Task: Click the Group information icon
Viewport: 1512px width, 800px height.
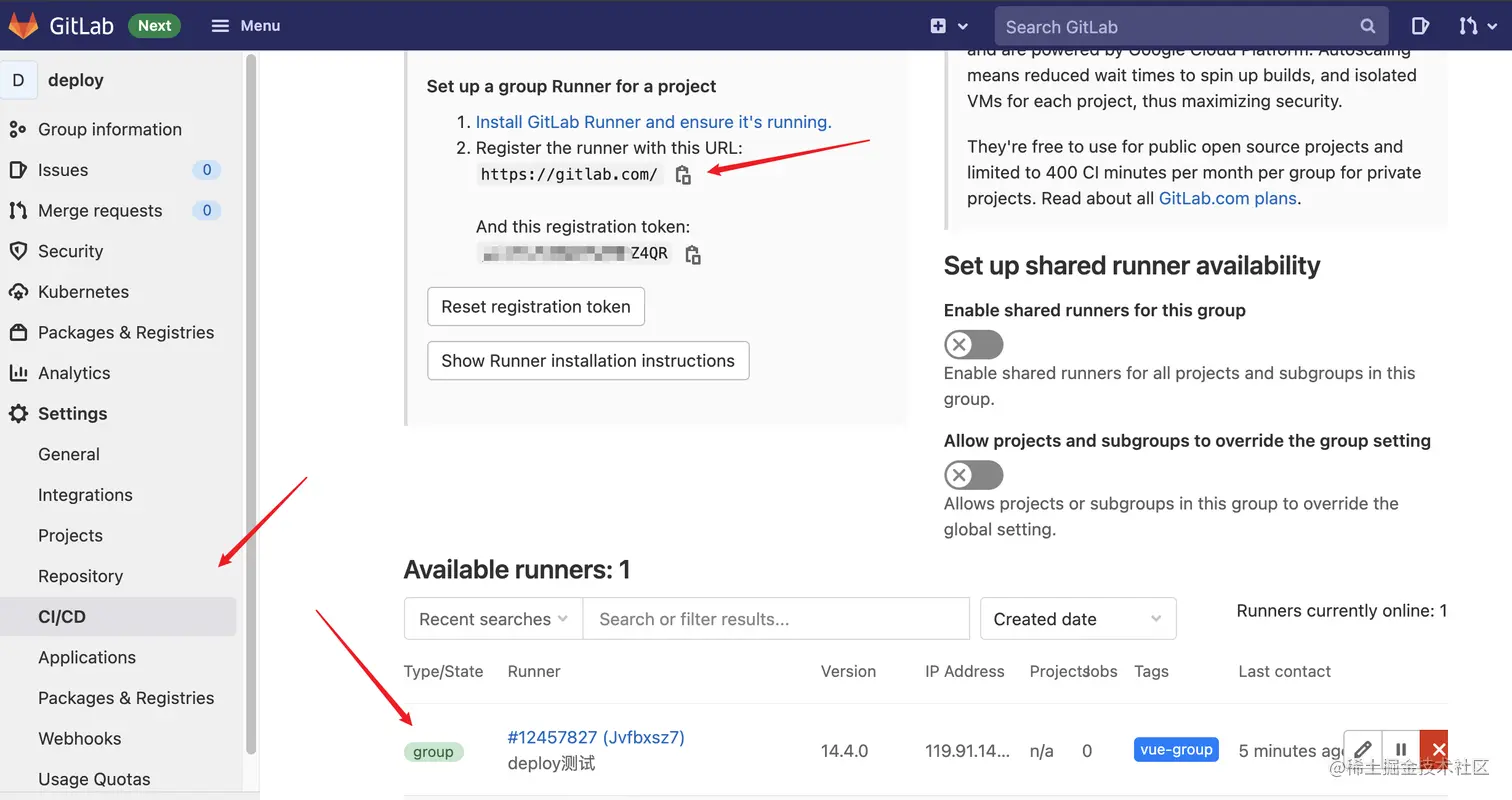Action: coord(18,129)
